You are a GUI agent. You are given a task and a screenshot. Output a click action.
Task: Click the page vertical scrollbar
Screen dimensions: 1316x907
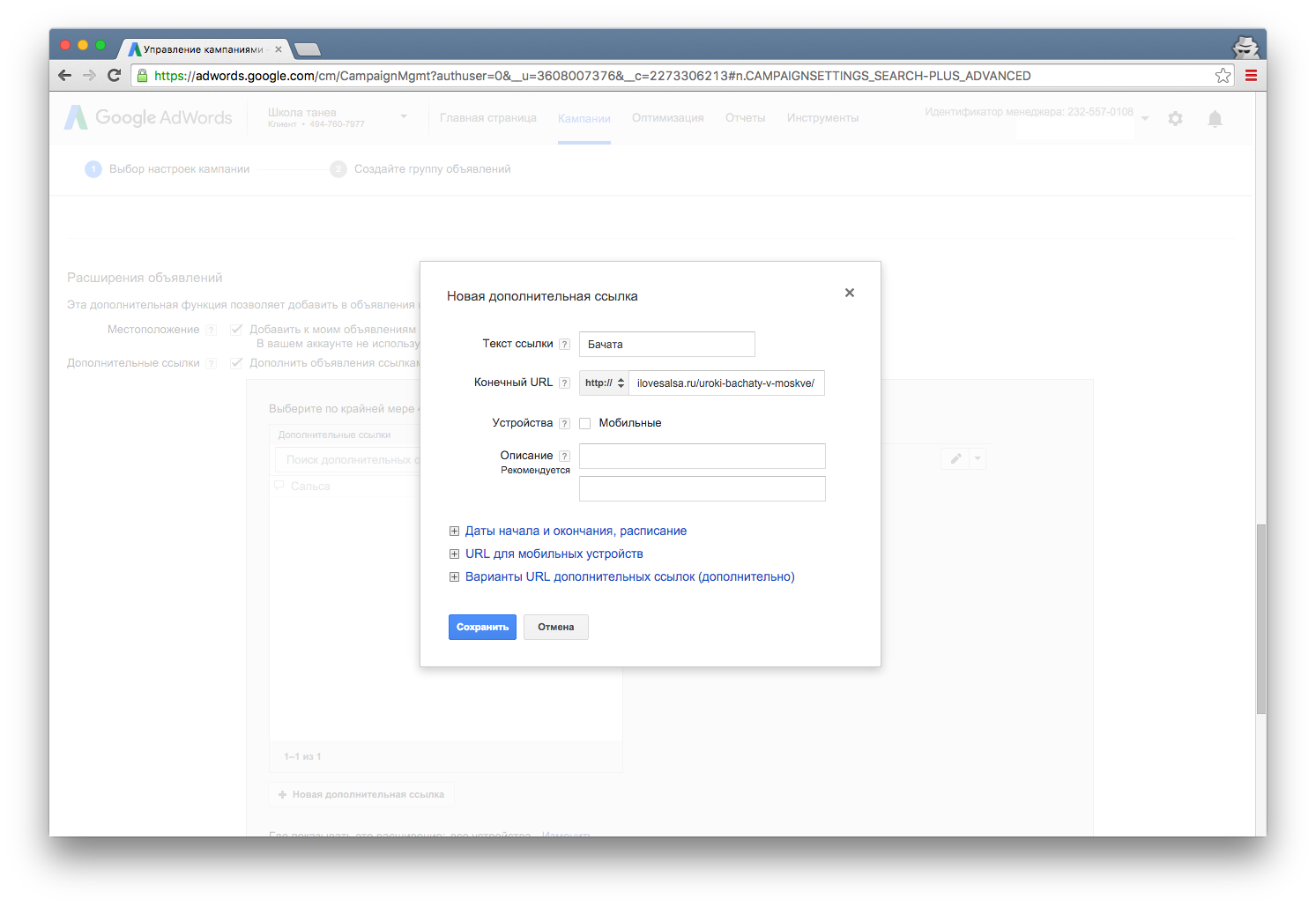click(x=1260, y=617)
